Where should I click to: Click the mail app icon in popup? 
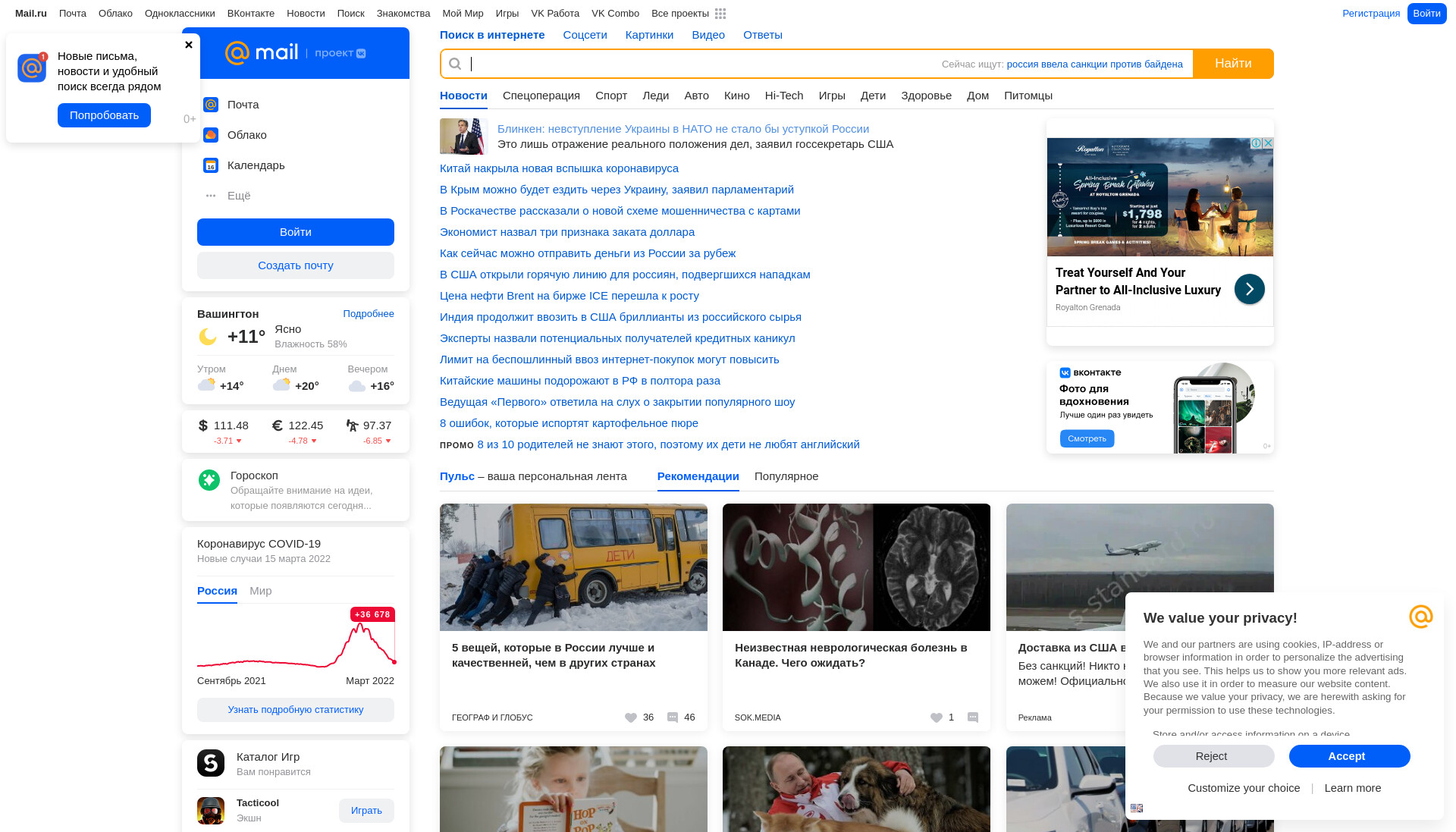pyautogui.click(x=32, y=68)
